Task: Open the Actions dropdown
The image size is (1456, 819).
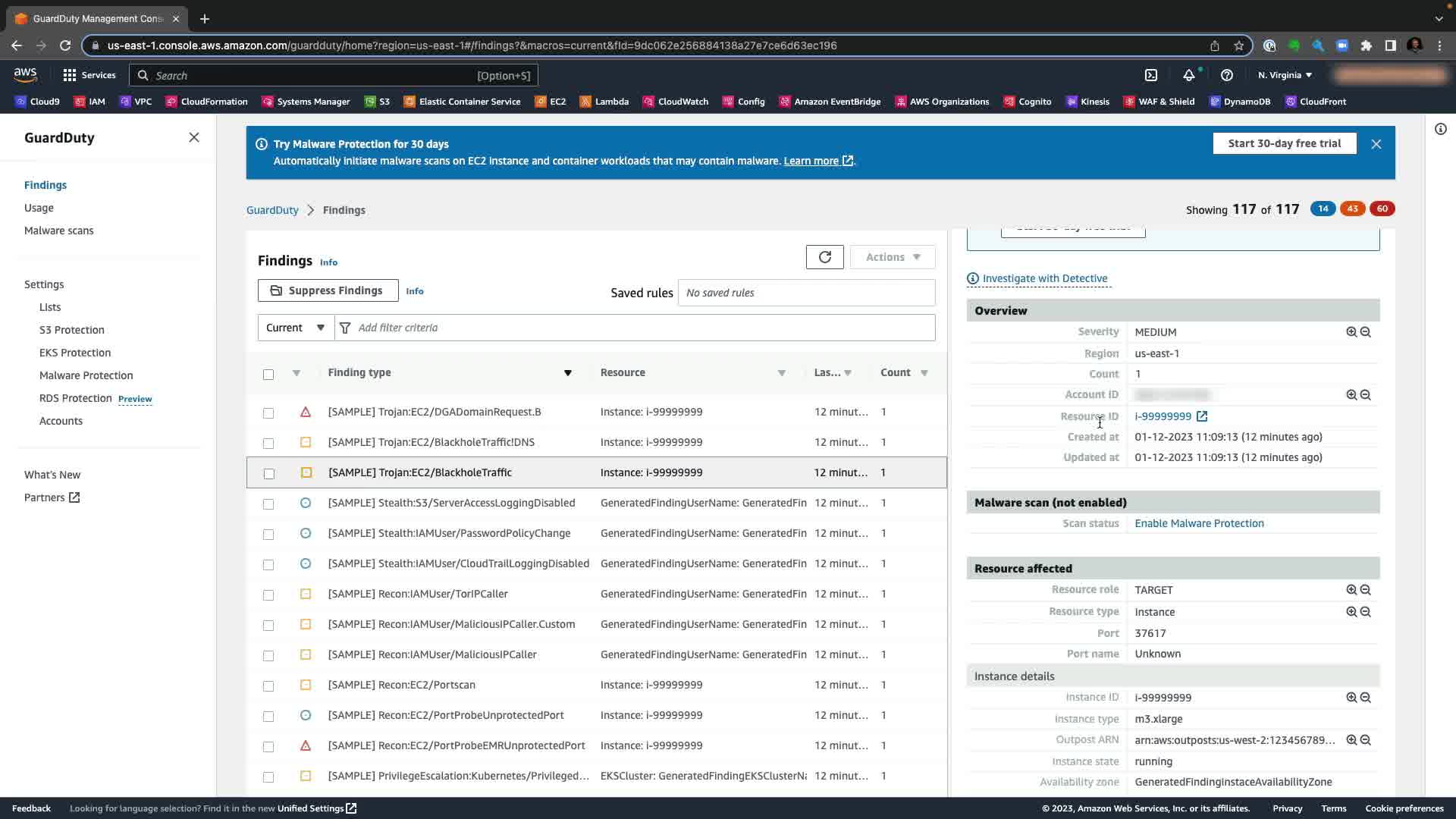Action: coord(893,257)
